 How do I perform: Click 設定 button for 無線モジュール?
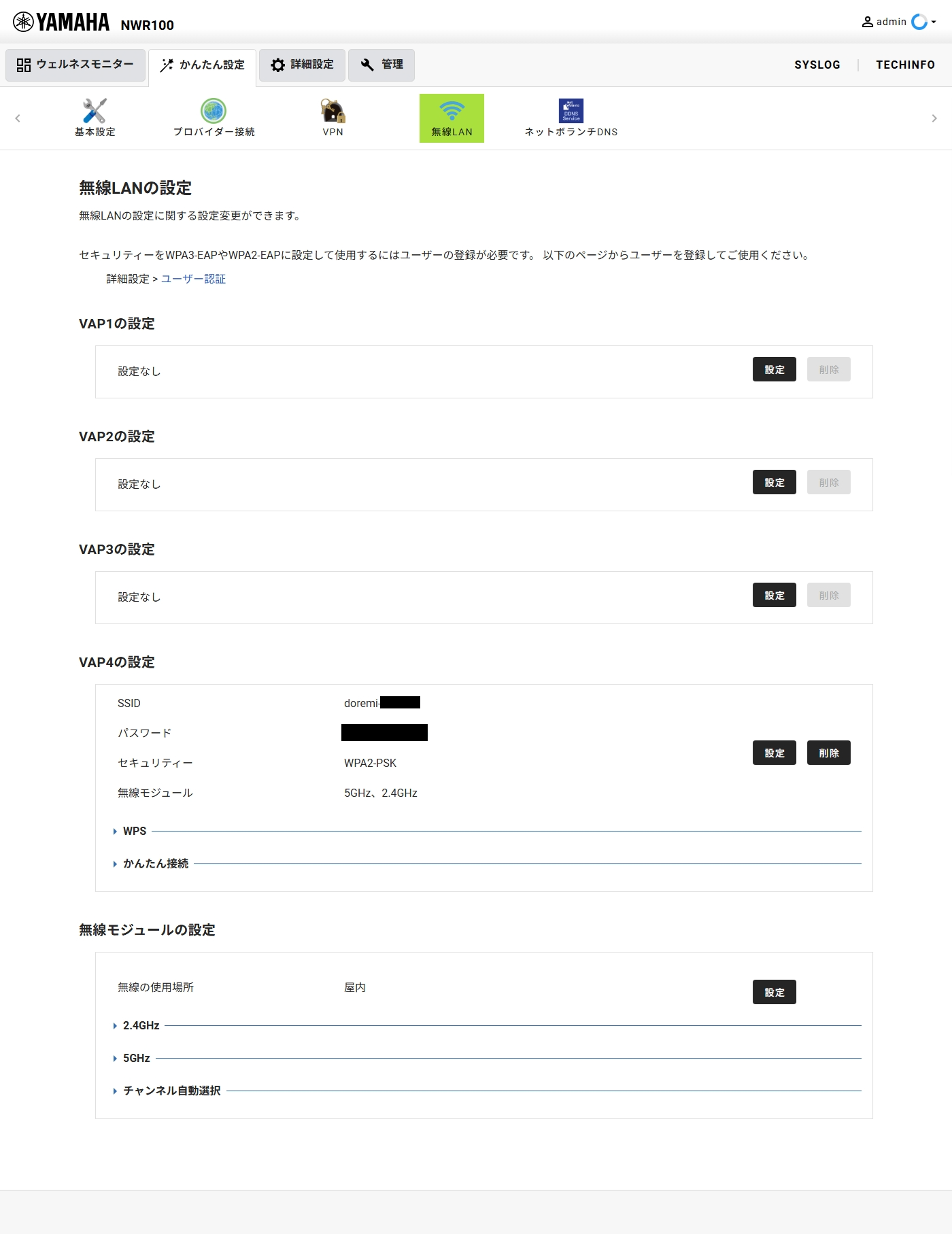[x=775, y=992]
